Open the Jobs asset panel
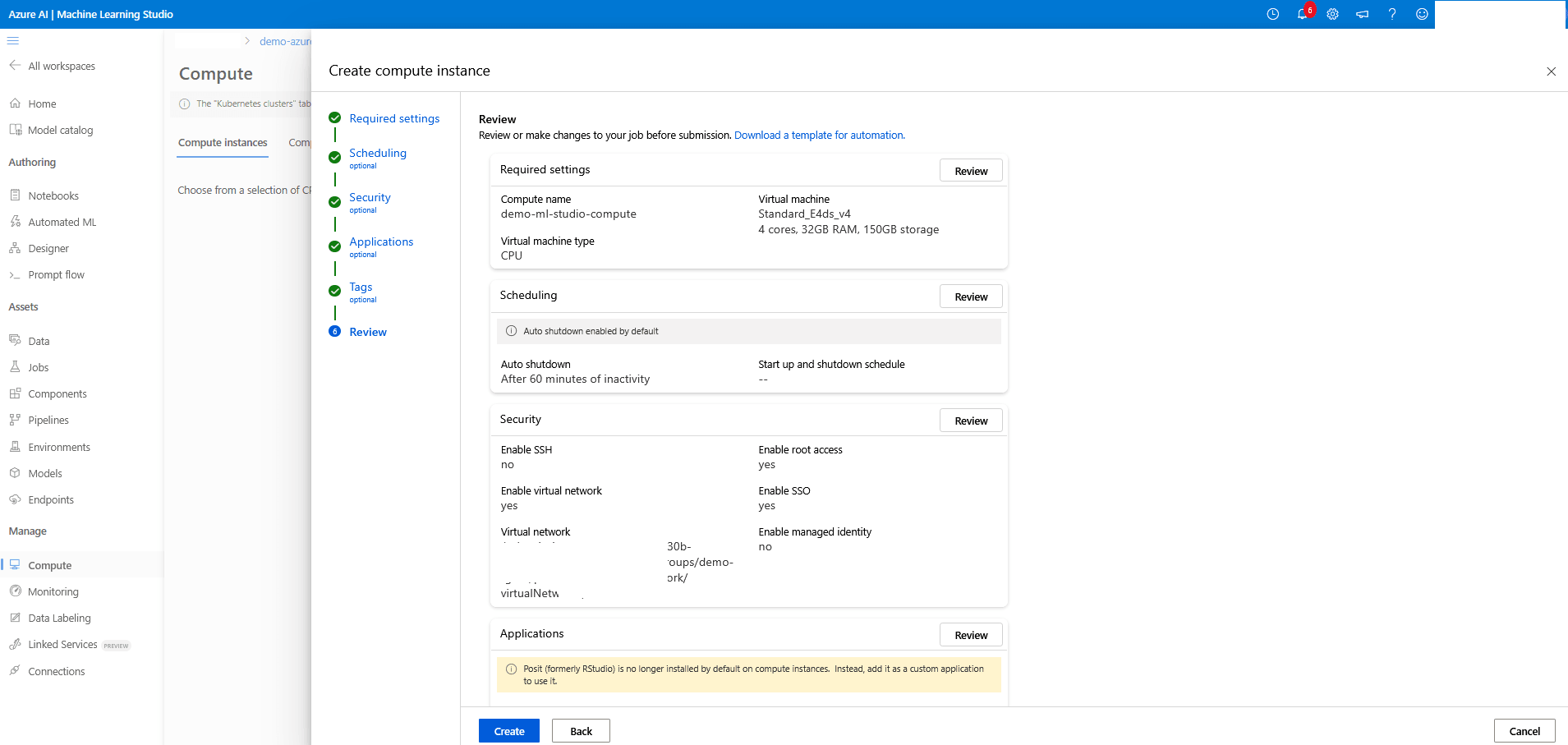The image size is (1568, 745). click(x=38, y=367)
